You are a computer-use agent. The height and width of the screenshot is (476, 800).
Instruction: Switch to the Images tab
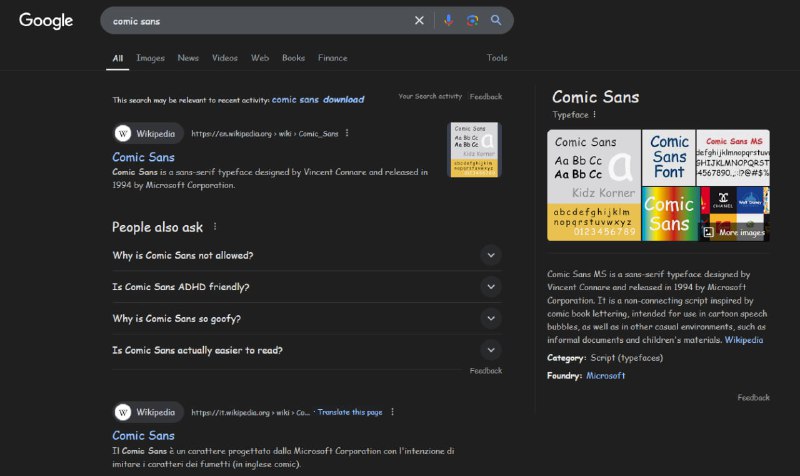151,58
